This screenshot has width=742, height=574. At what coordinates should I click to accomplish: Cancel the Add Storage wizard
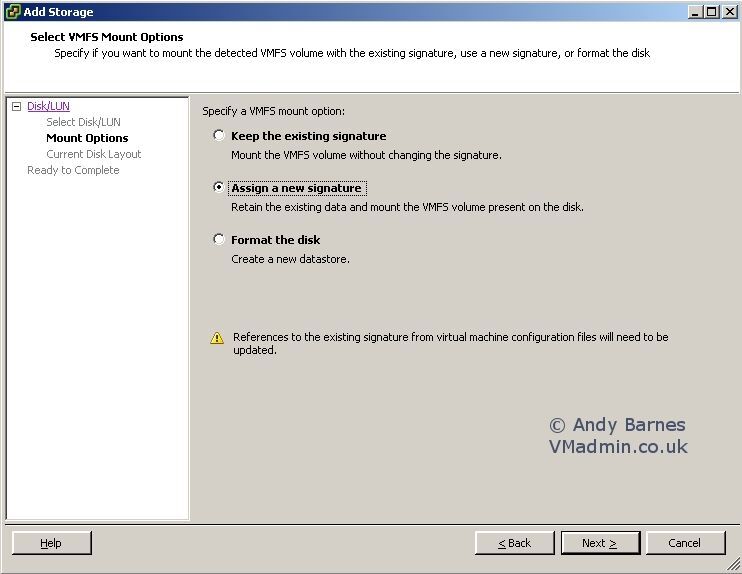685,543
